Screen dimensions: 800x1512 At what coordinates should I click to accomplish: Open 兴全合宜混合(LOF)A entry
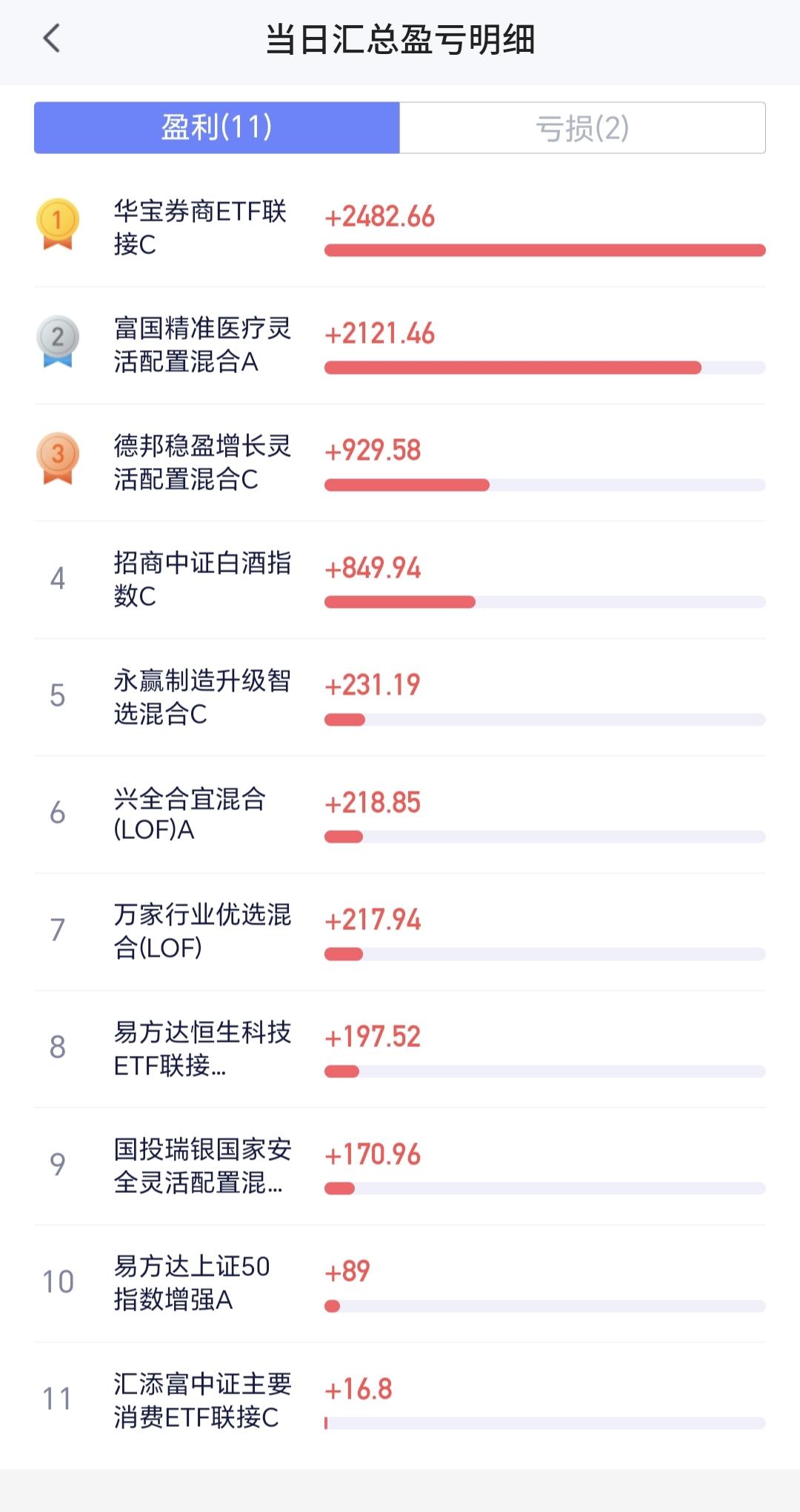click(400, 814)
